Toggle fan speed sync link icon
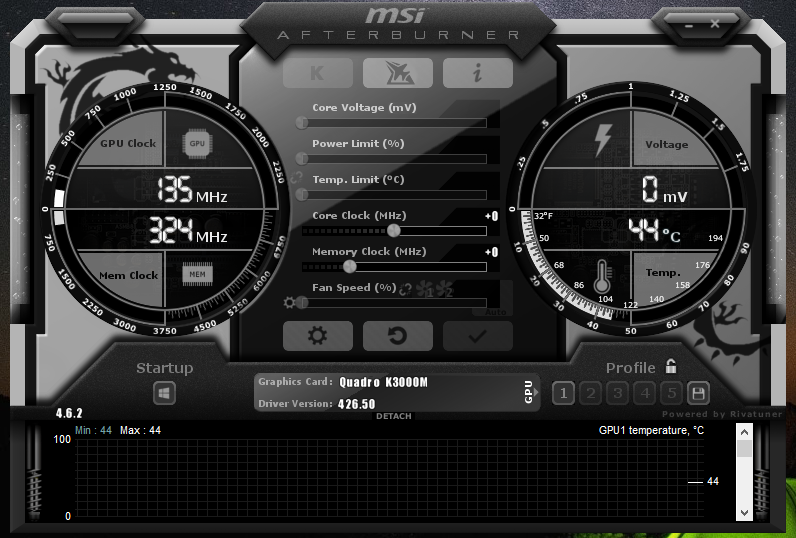Viewport: 796px width, 538px height. click(x=405, y=289)
